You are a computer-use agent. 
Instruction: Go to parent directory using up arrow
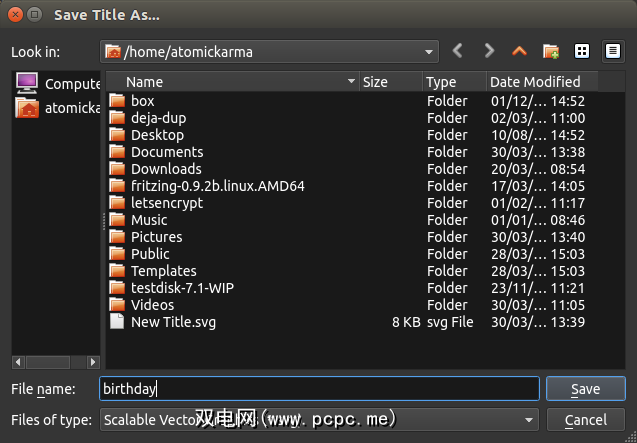(x=518, y=50)
